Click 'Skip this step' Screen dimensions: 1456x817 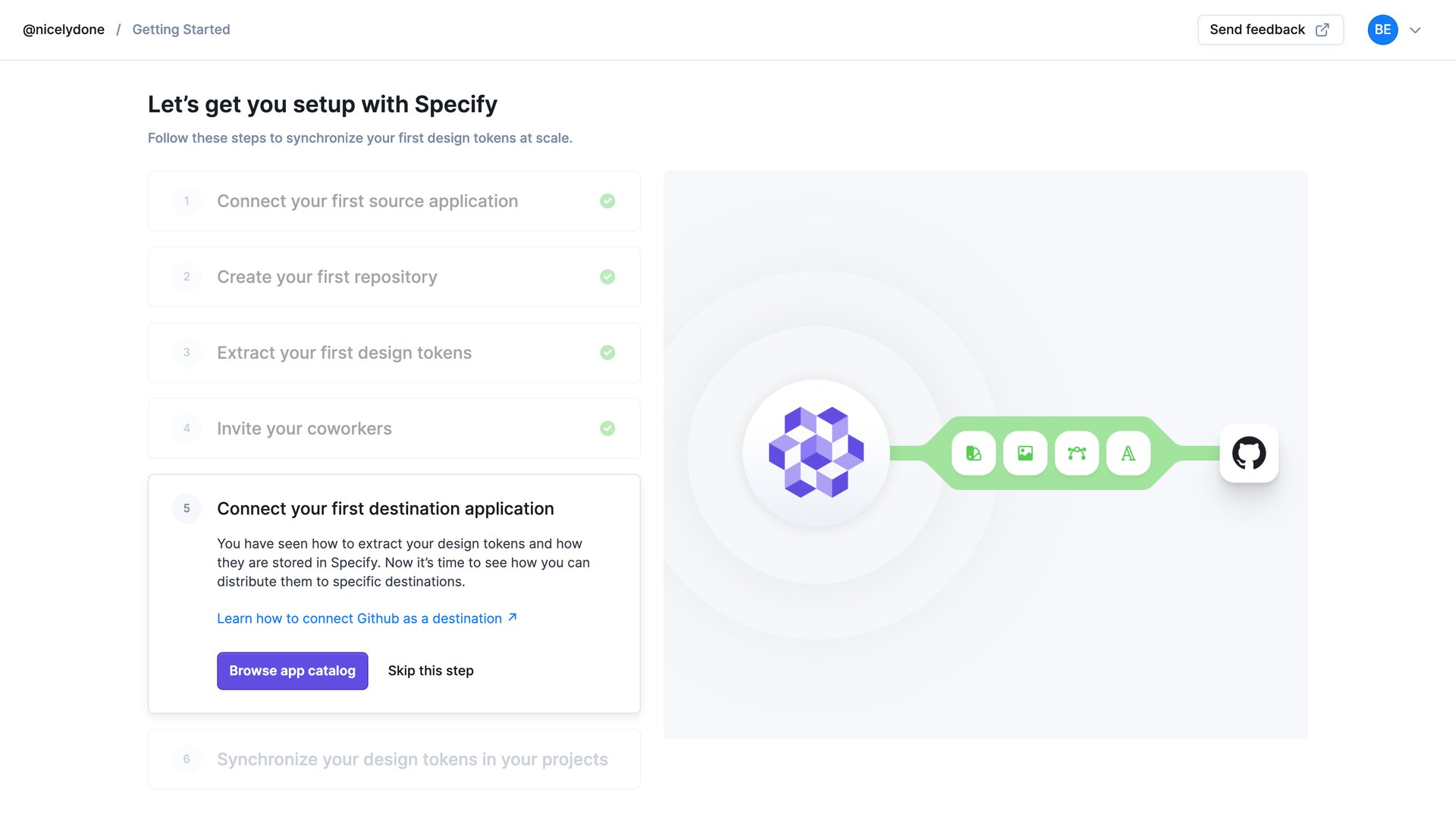[x=430, y=671]
